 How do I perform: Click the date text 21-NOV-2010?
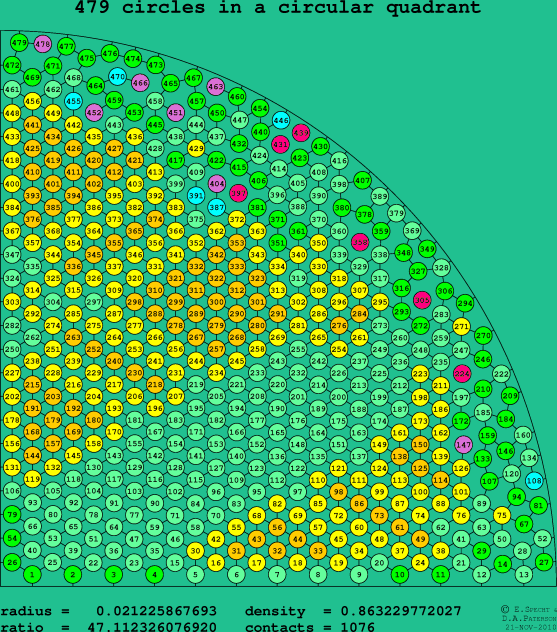tap(531, 627)
